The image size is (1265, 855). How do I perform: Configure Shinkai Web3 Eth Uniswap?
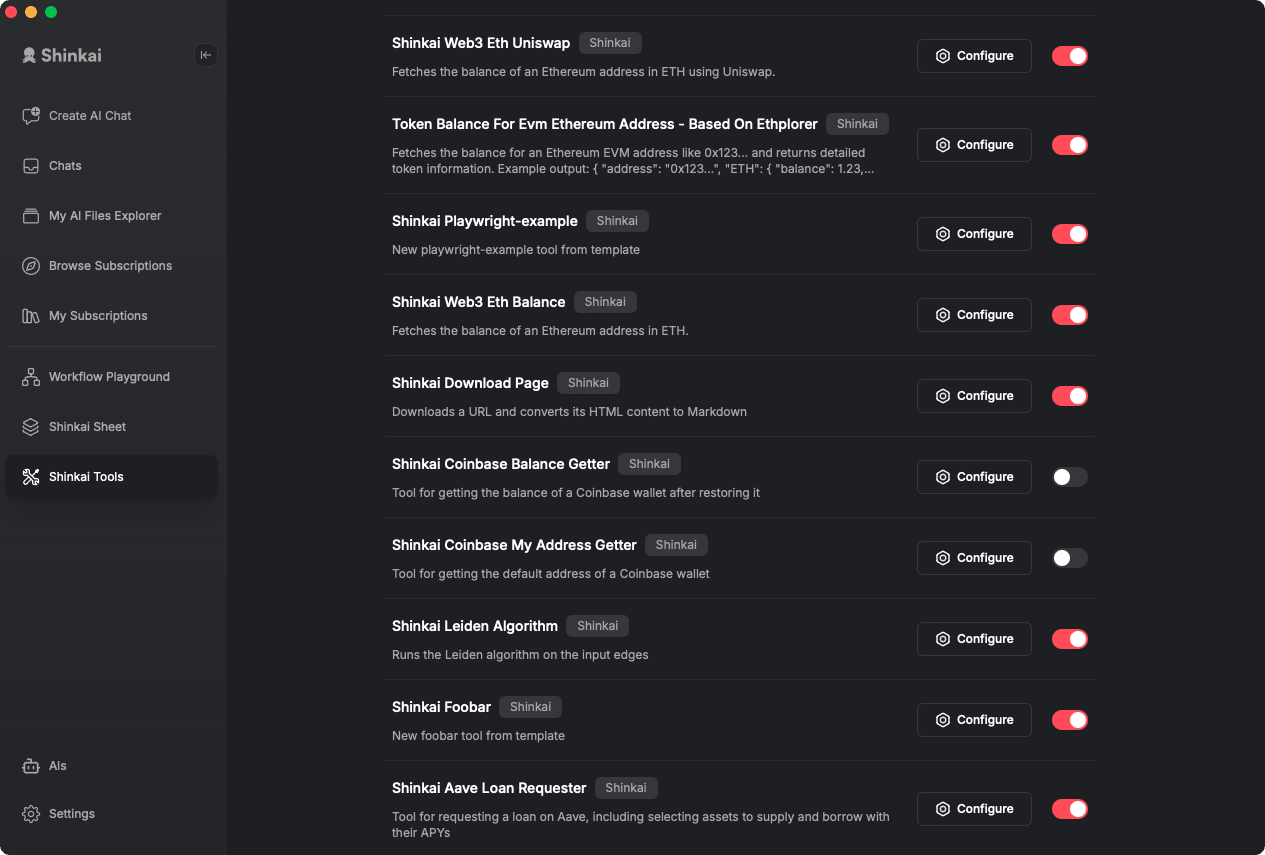coord(974,56)
